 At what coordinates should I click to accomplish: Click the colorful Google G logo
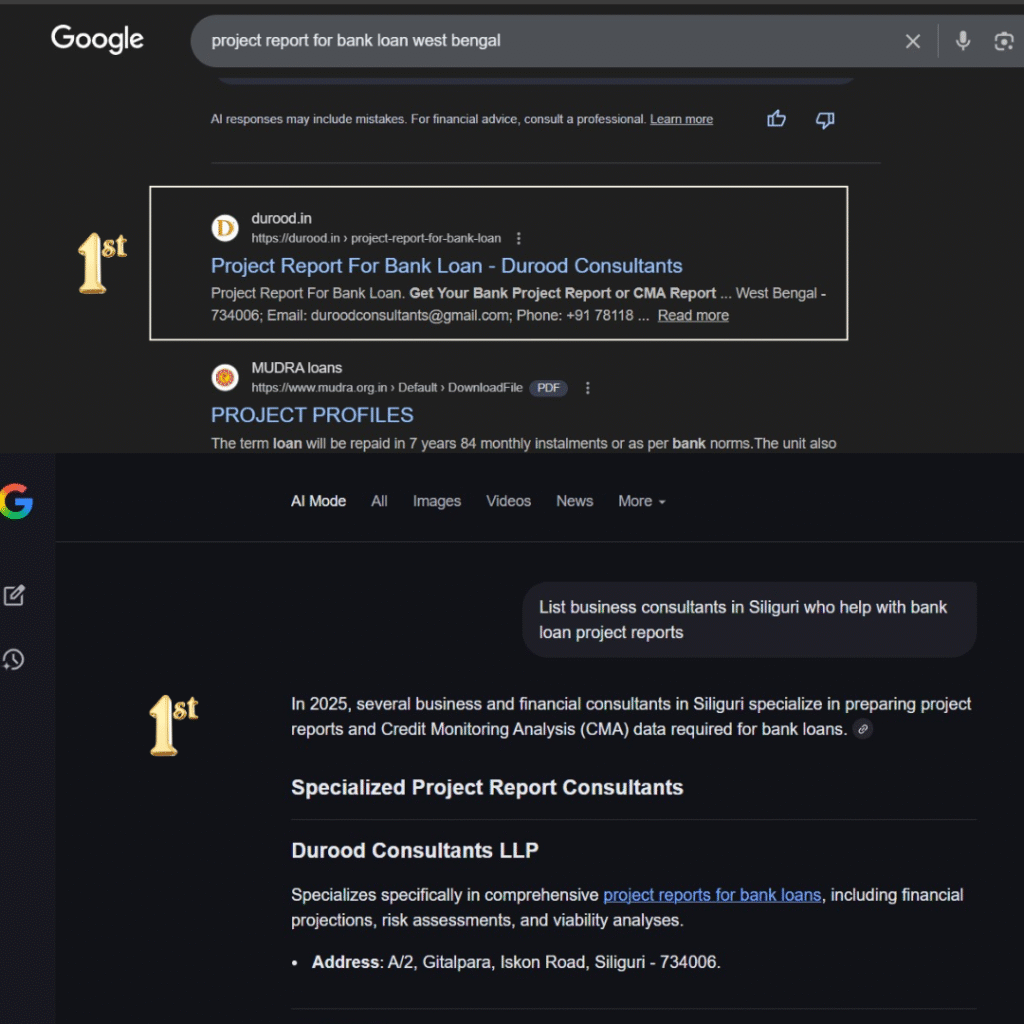[x=16, y=501]
